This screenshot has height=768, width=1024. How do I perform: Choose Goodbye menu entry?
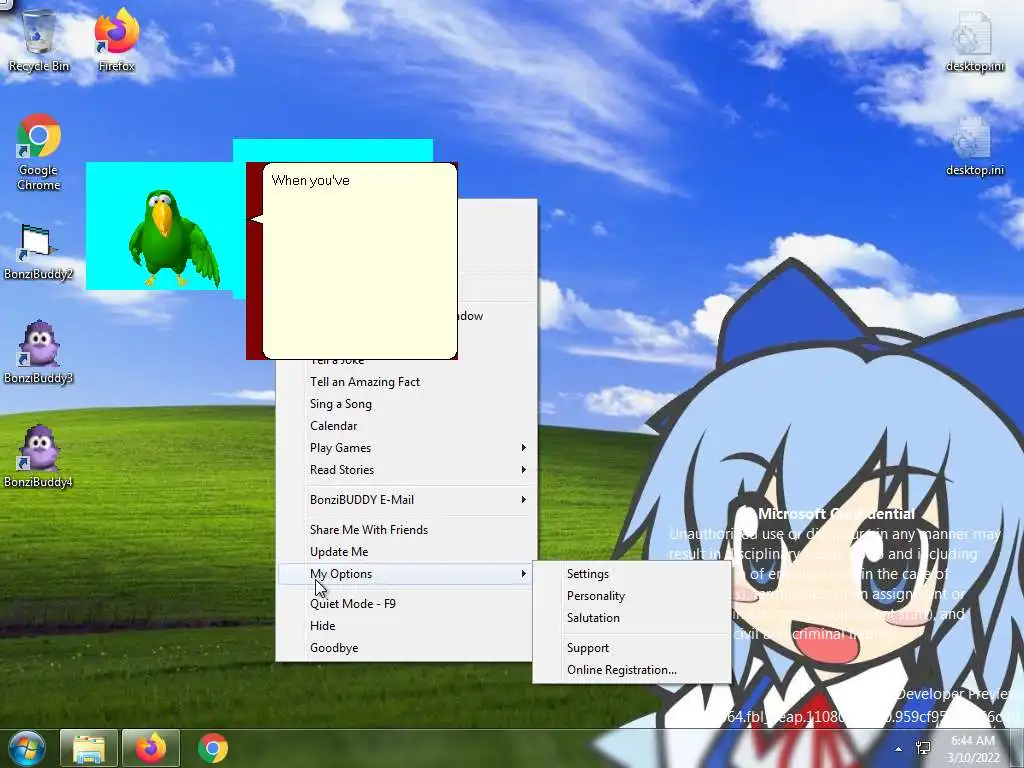(405, 648)
